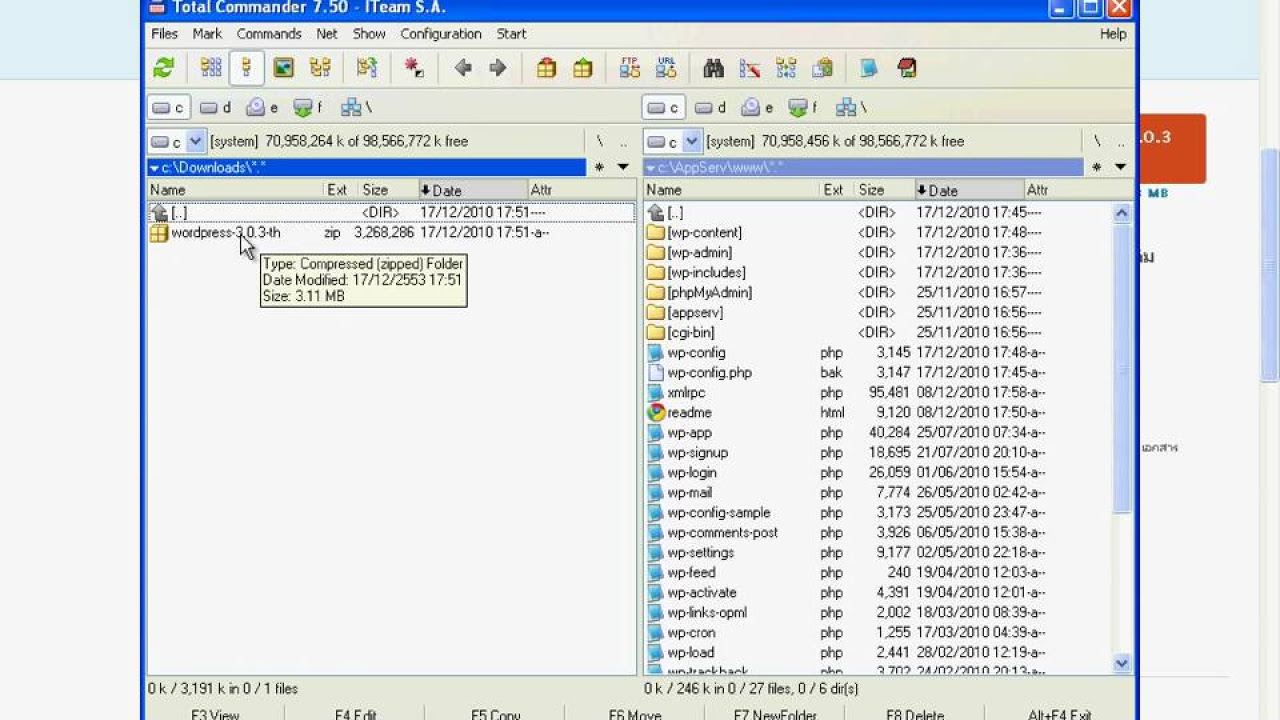Viewport: 1280px width, 720px height.
Task: Open the Synchronize directories icon
Action: coord(786,68)
